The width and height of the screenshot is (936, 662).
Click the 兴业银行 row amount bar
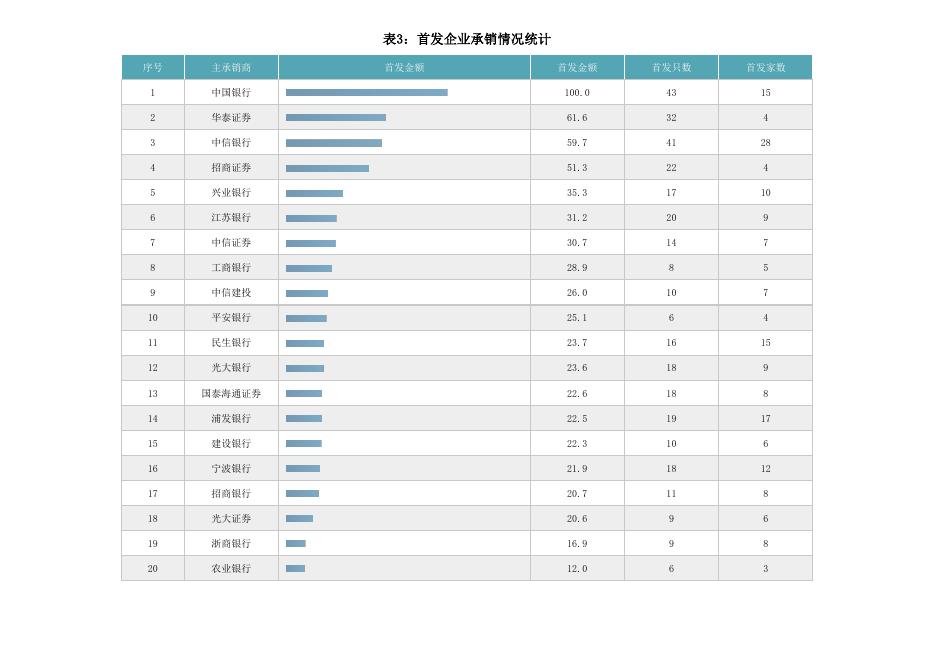[x=315, y=193]
